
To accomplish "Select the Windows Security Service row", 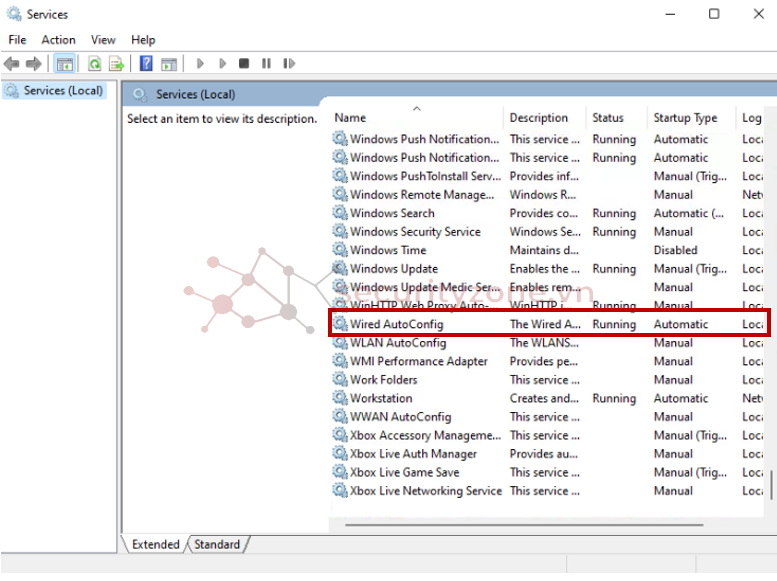I will click(549, 232).
